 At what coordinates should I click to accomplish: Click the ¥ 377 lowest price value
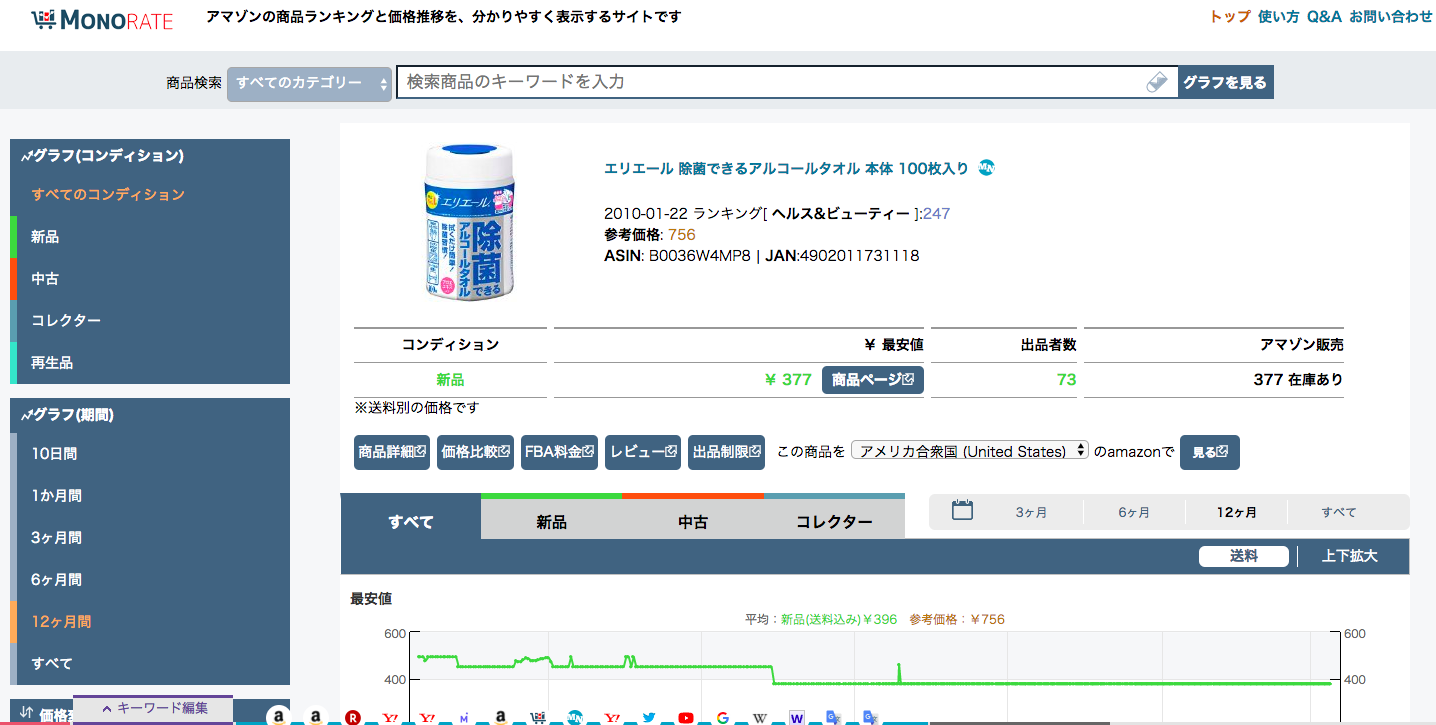coord(788,380)
